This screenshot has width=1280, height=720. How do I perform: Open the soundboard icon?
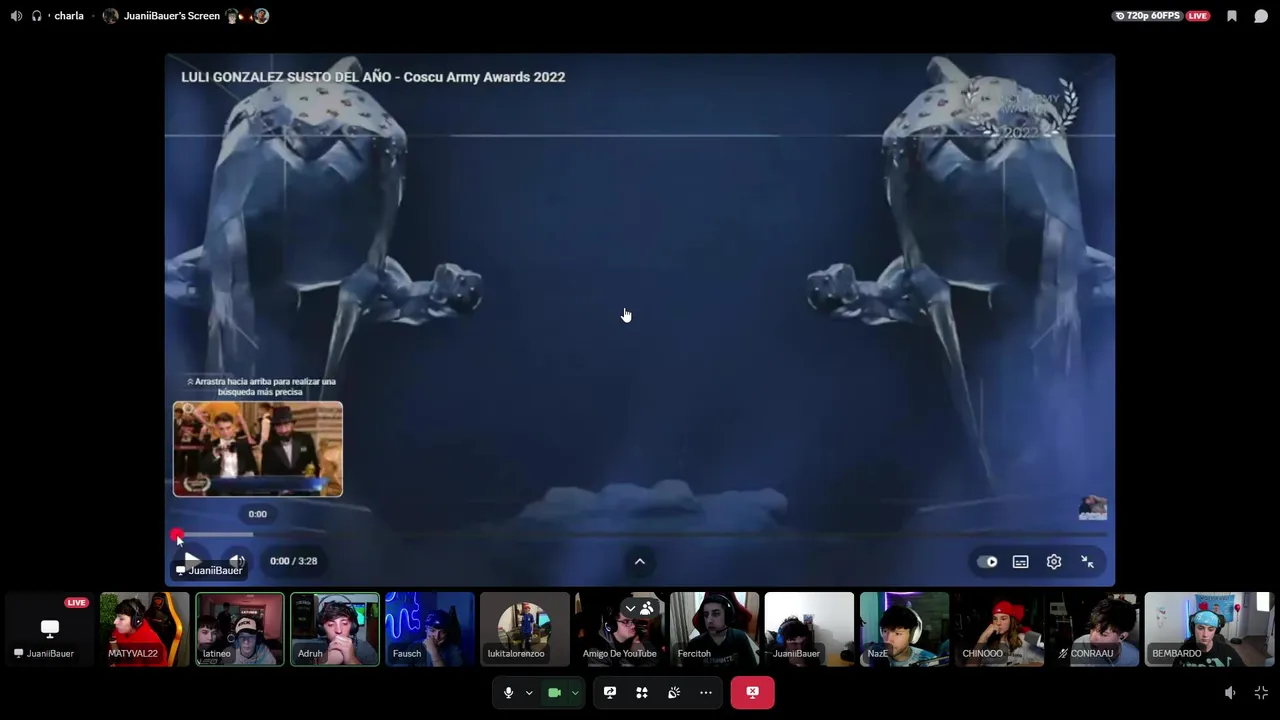point(674,693)
